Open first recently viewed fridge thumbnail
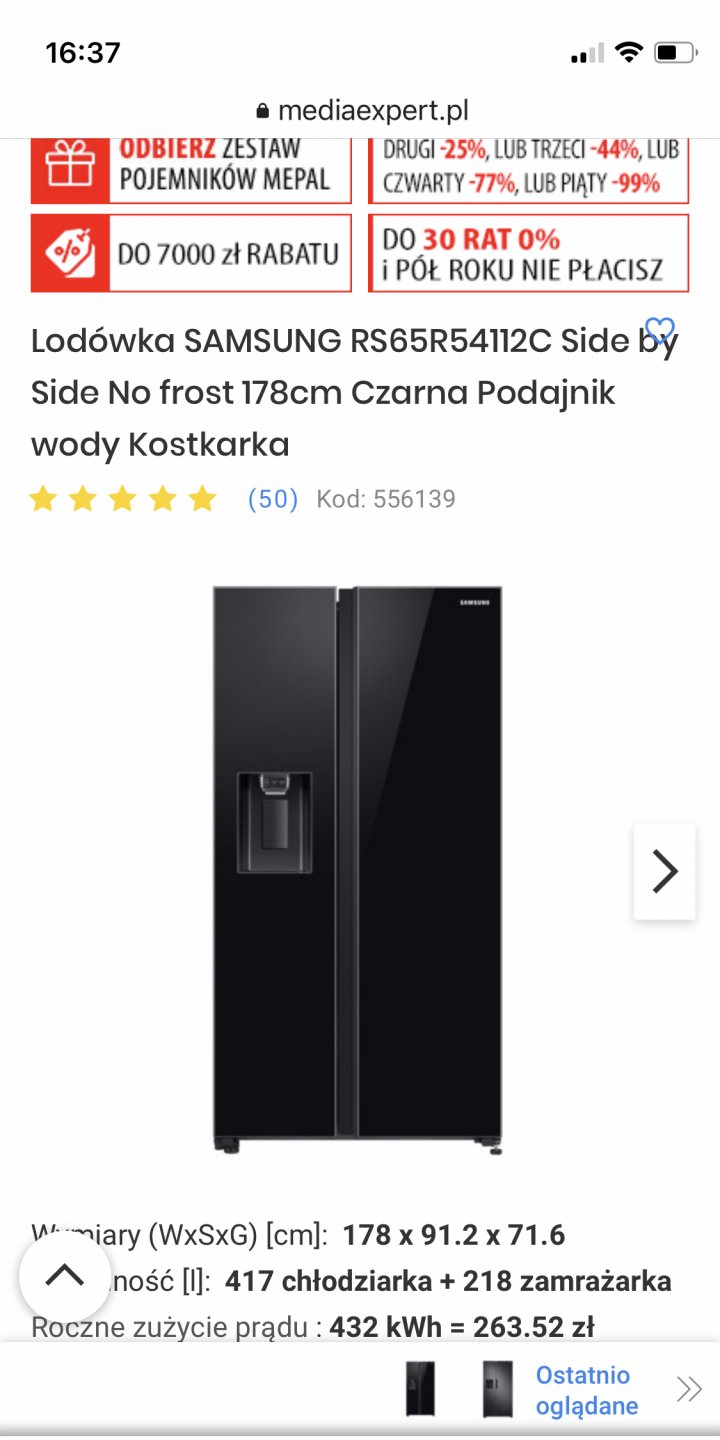Image resolution: width=720 pixels, height=1440 pixels. pos(420,1389)
